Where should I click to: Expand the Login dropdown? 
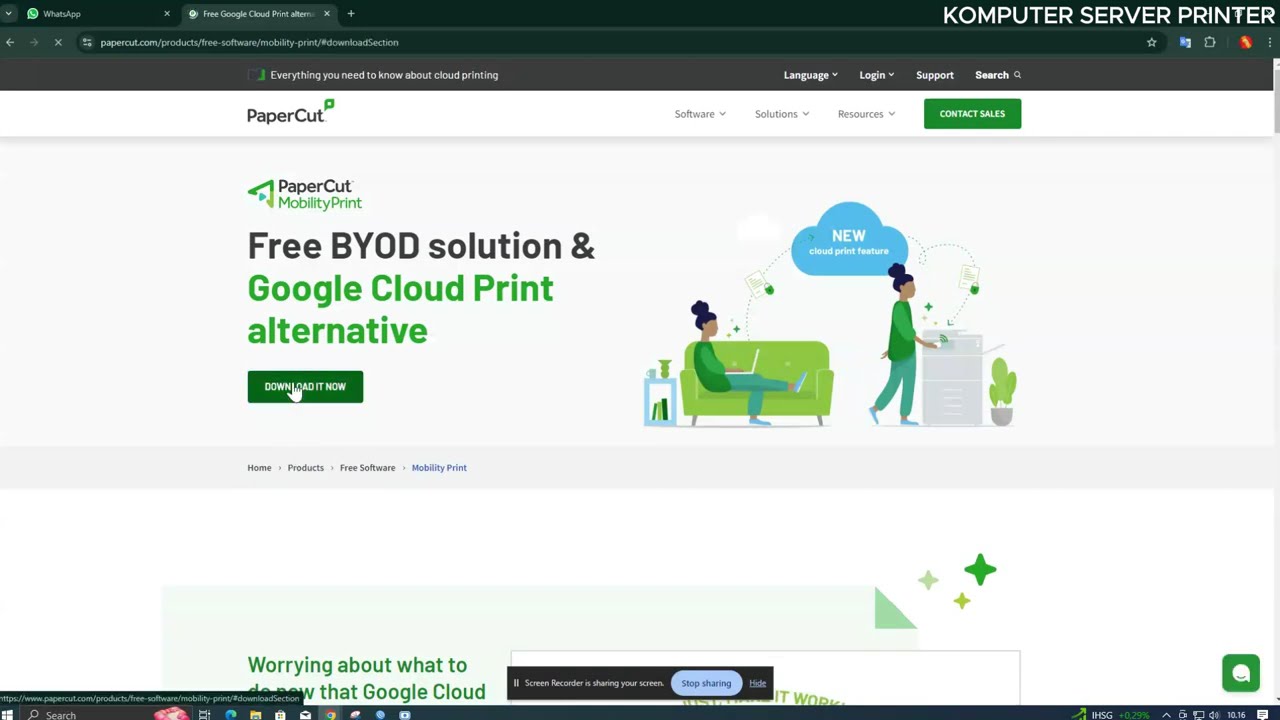pos(876,75)
